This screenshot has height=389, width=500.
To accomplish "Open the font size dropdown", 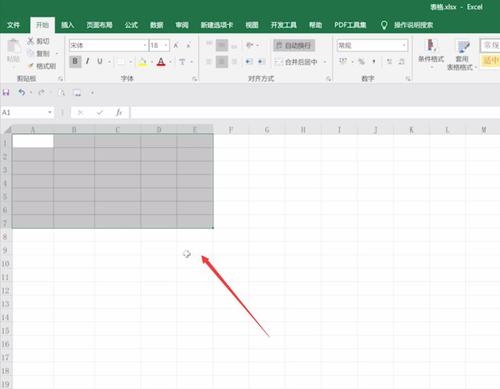I will pyautogui.click(x=166, y=45).
